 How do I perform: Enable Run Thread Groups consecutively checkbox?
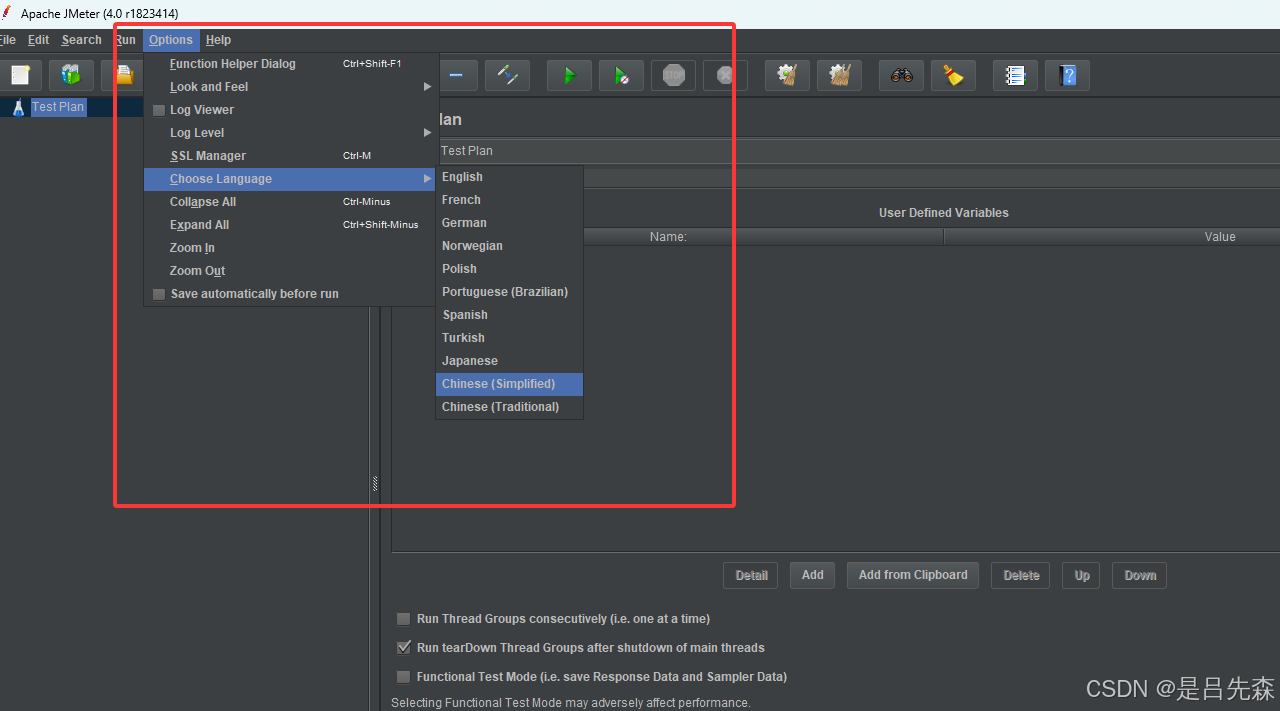point(404,619)
